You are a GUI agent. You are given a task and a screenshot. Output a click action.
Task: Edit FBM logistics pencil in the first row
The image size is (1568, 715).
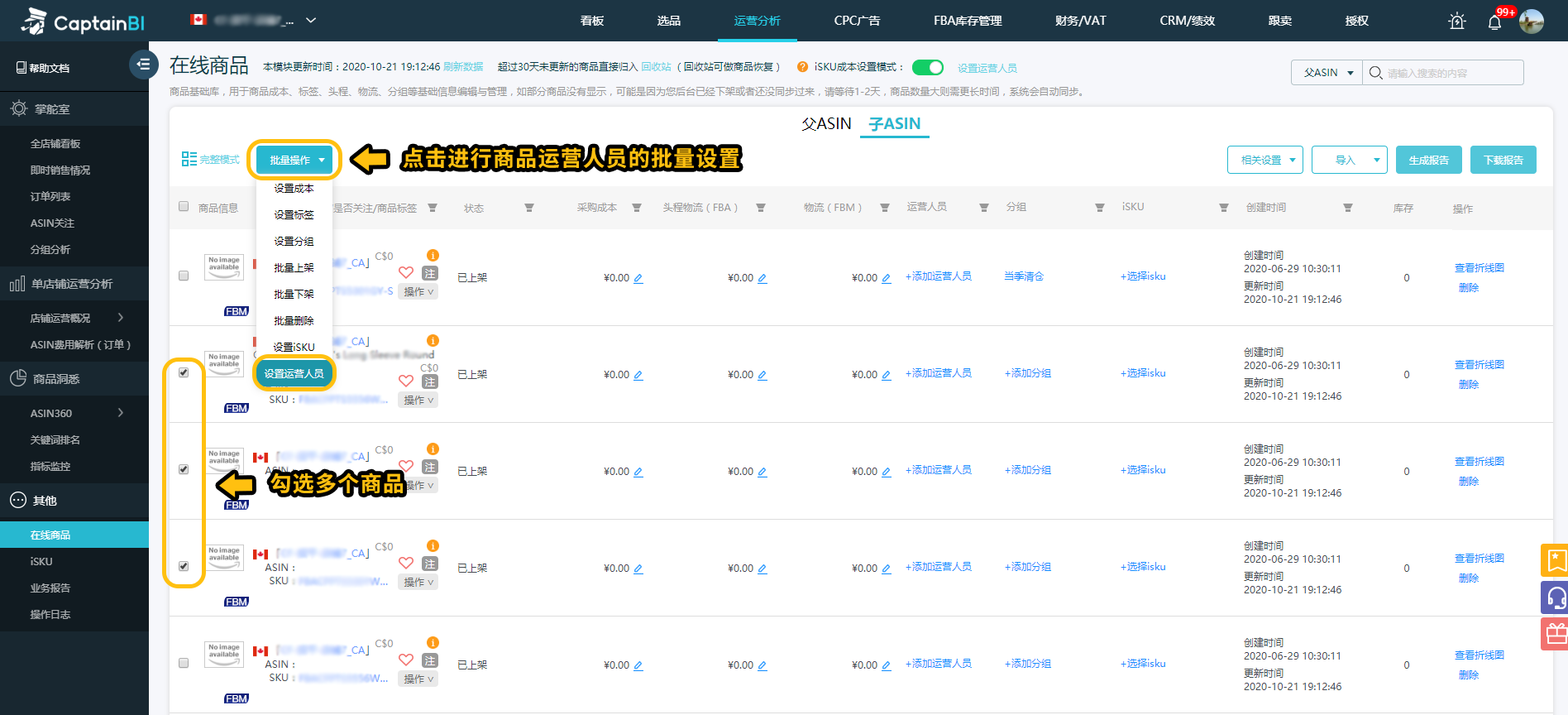coord(887,278)
